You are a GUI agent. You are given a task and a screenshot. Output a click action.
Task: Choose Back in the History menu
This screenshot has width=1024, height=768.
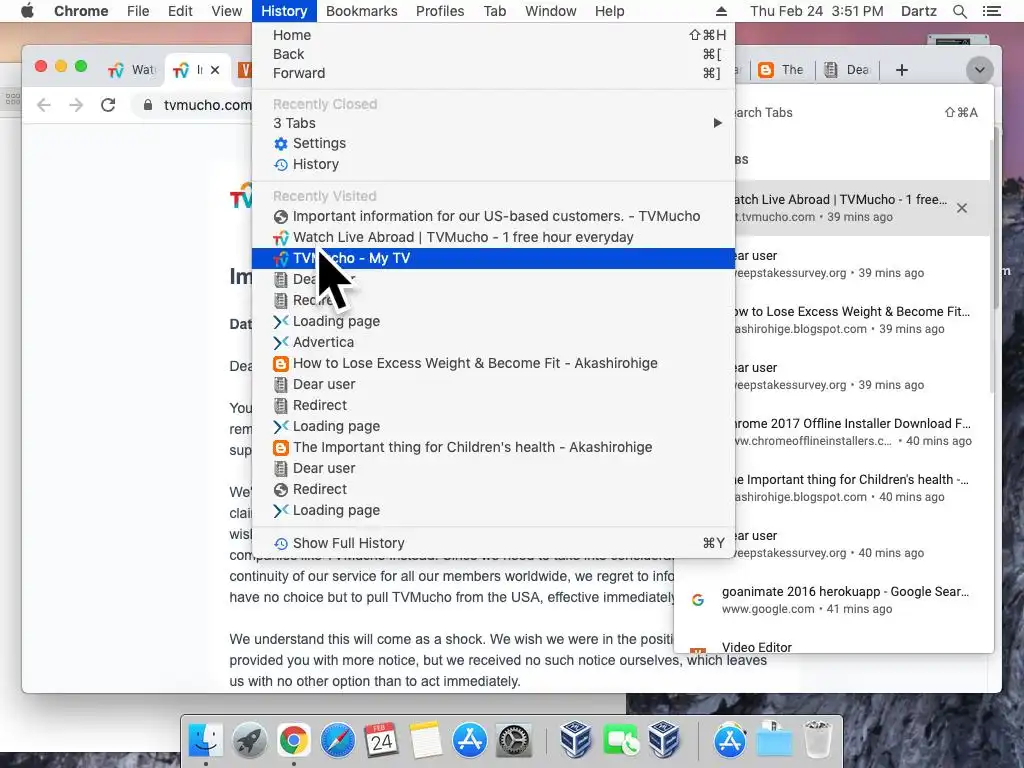click(x=493, y=54)
